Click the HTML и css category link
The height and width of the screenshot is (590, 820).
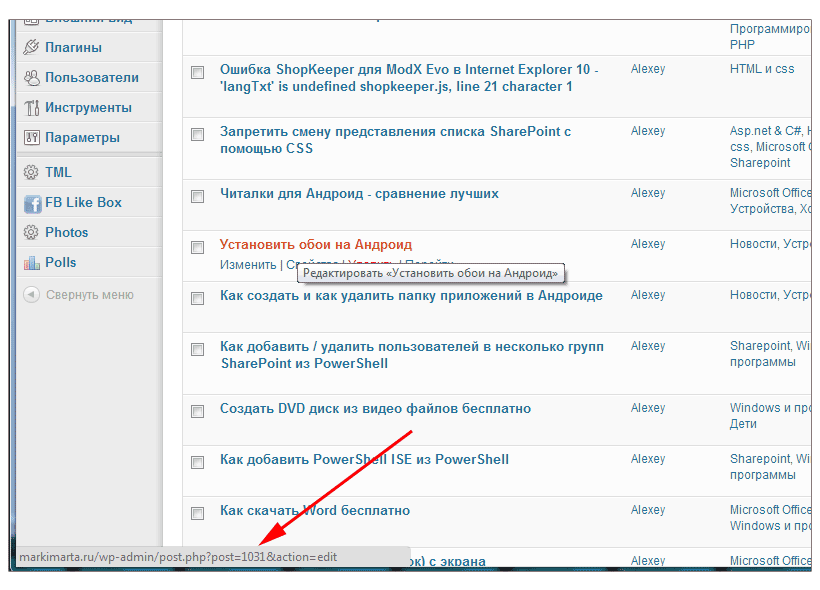(x=762, y=69)
